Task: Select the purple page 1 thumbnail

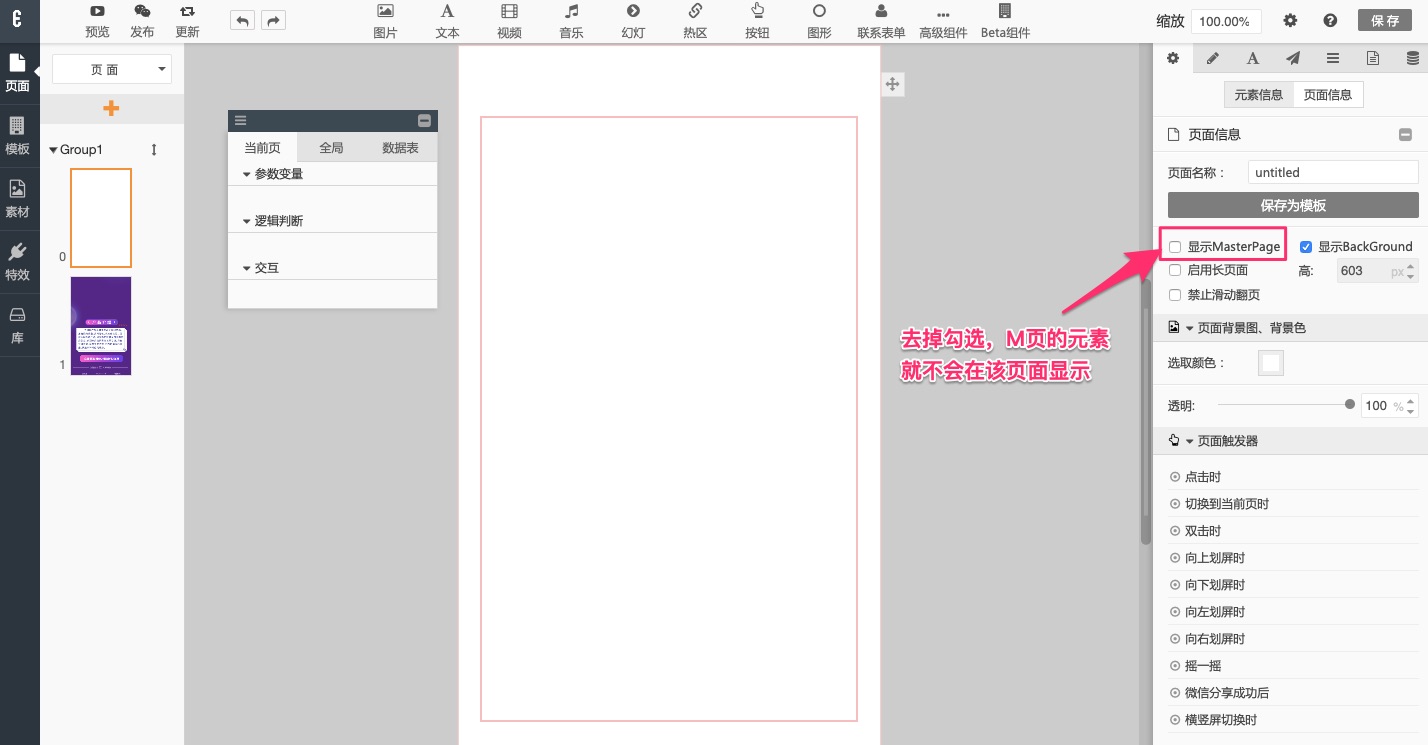Action: 101,326
